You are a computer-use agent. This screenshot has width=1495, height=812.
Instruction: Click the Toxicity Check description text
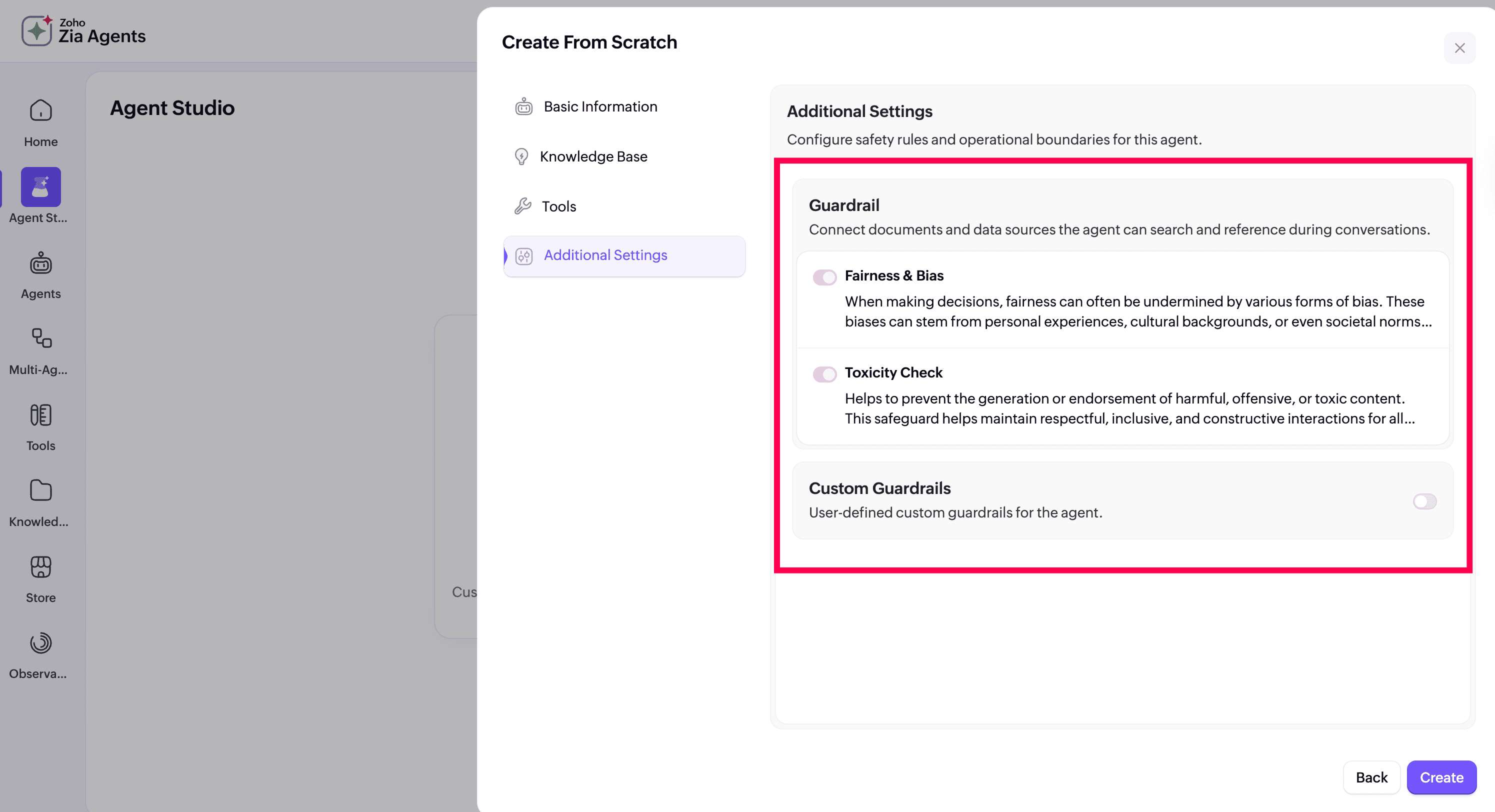[1129, 408]
